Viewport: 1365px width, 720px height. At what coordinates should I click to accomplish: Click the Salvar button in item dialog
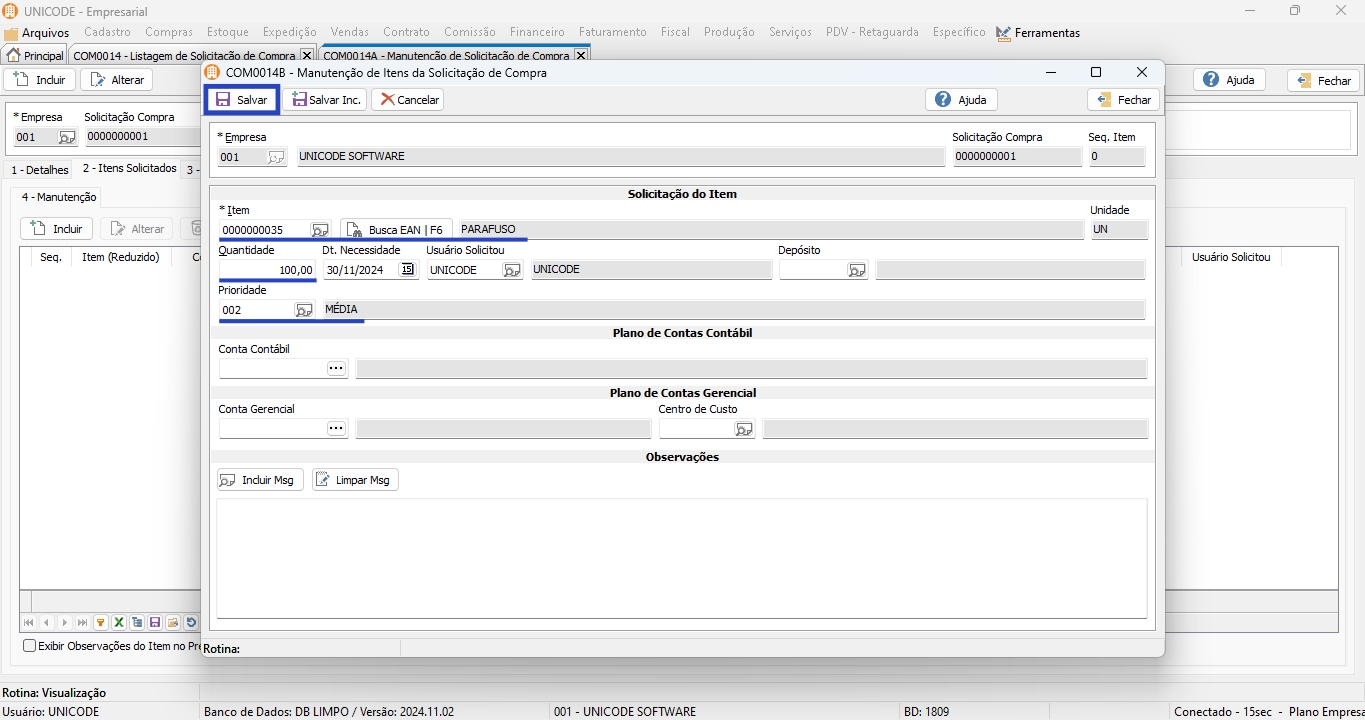242,100
